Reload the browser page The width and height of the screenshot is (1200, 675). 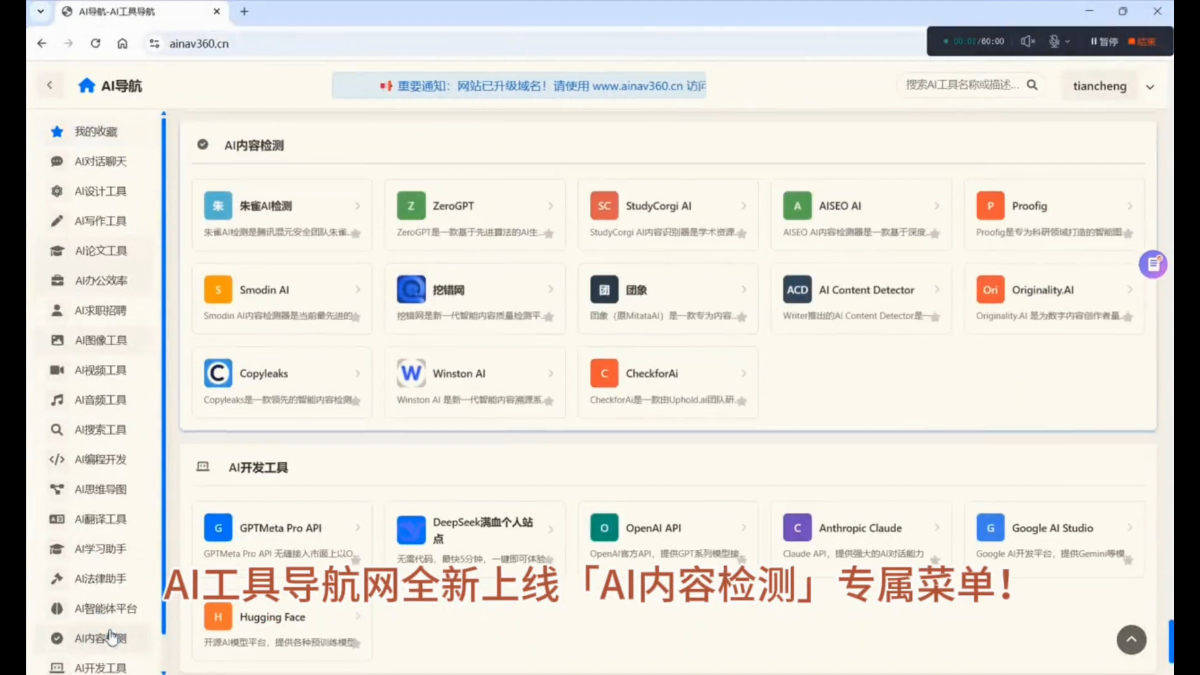pos(95,43)
